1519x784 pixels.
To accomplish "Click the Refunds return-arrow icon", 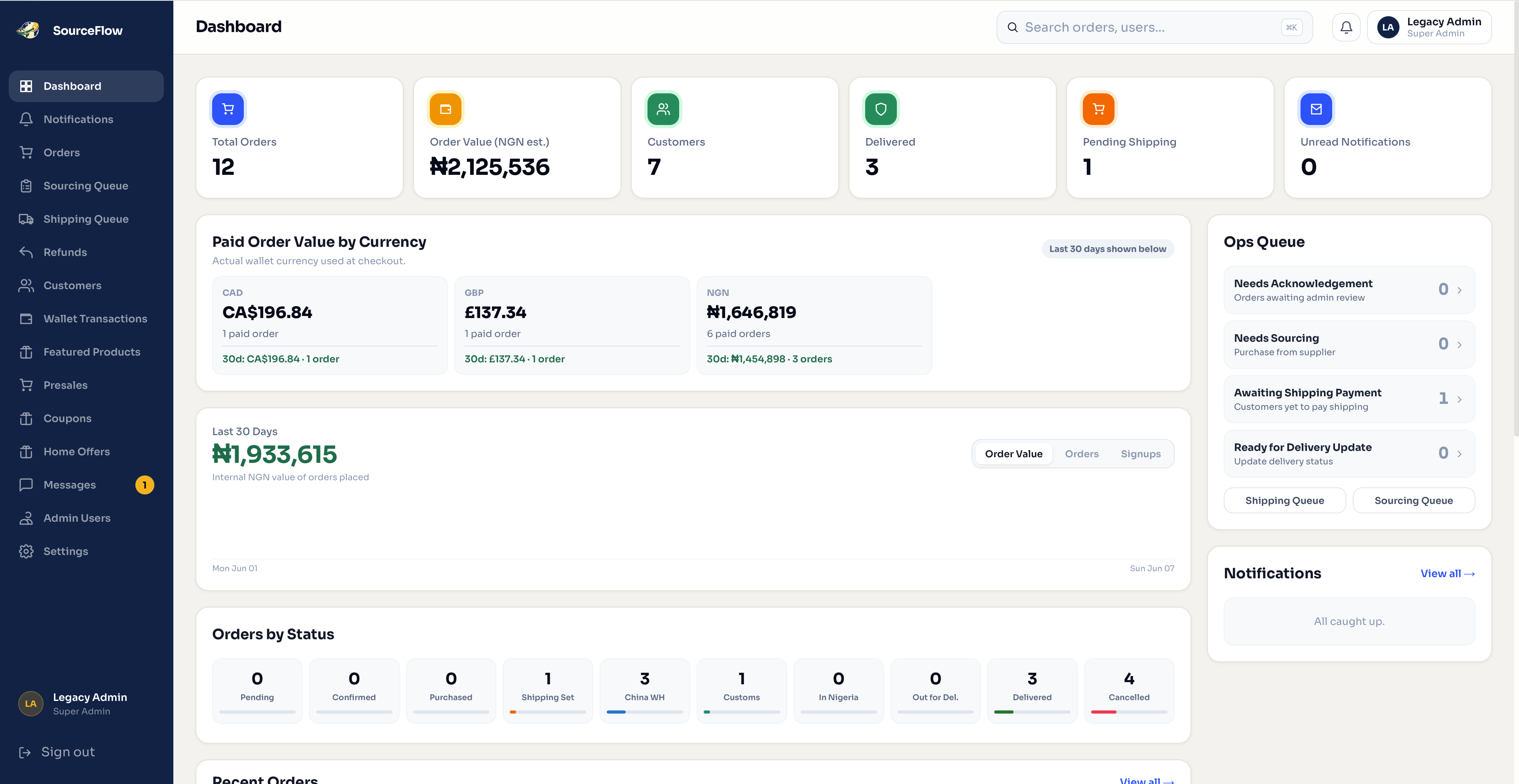I will pyautogui.click(x=26, y=252).
